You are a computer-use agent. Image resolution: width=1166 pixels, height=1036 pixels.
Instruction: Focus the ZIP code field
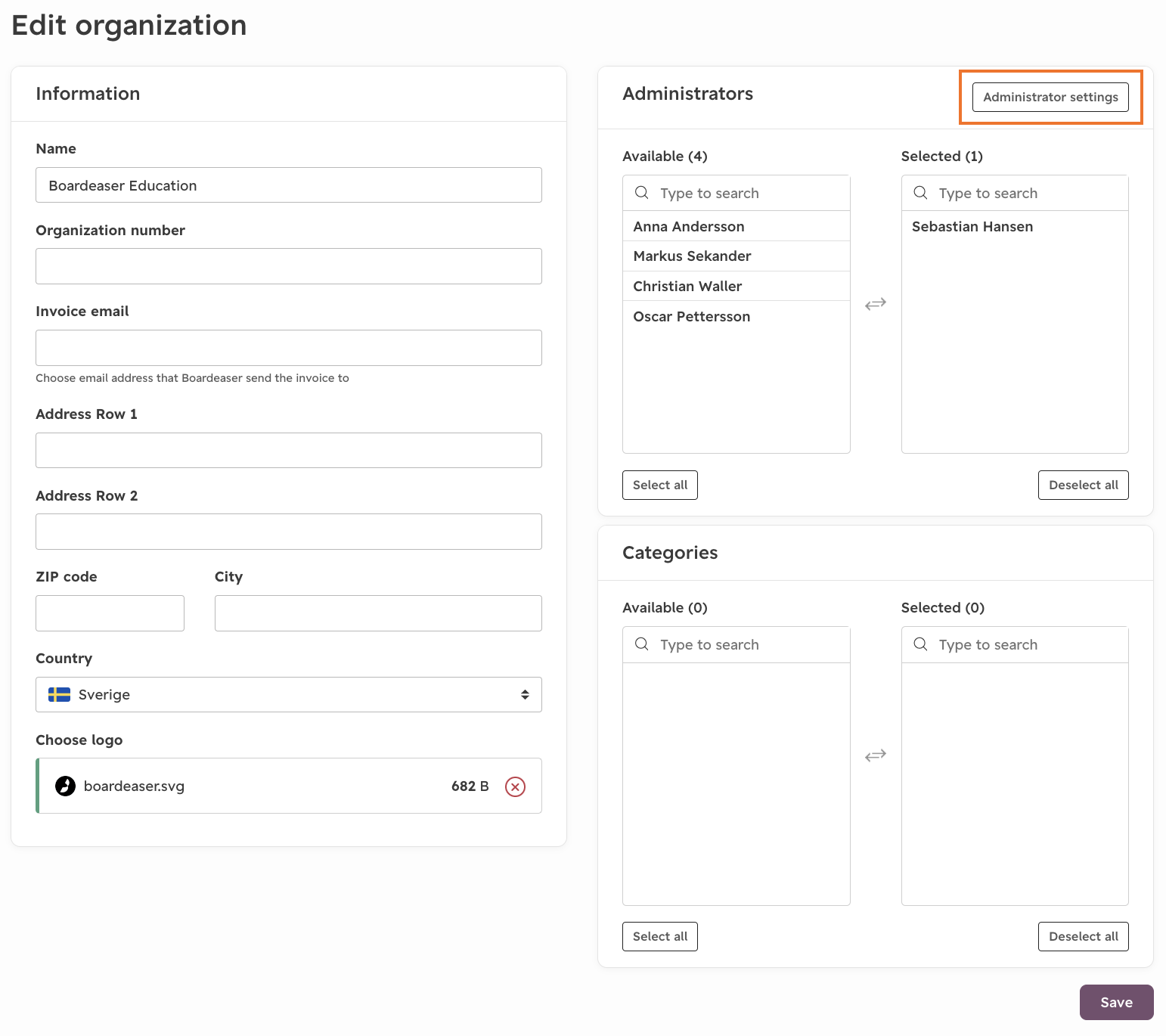point(110,613)
